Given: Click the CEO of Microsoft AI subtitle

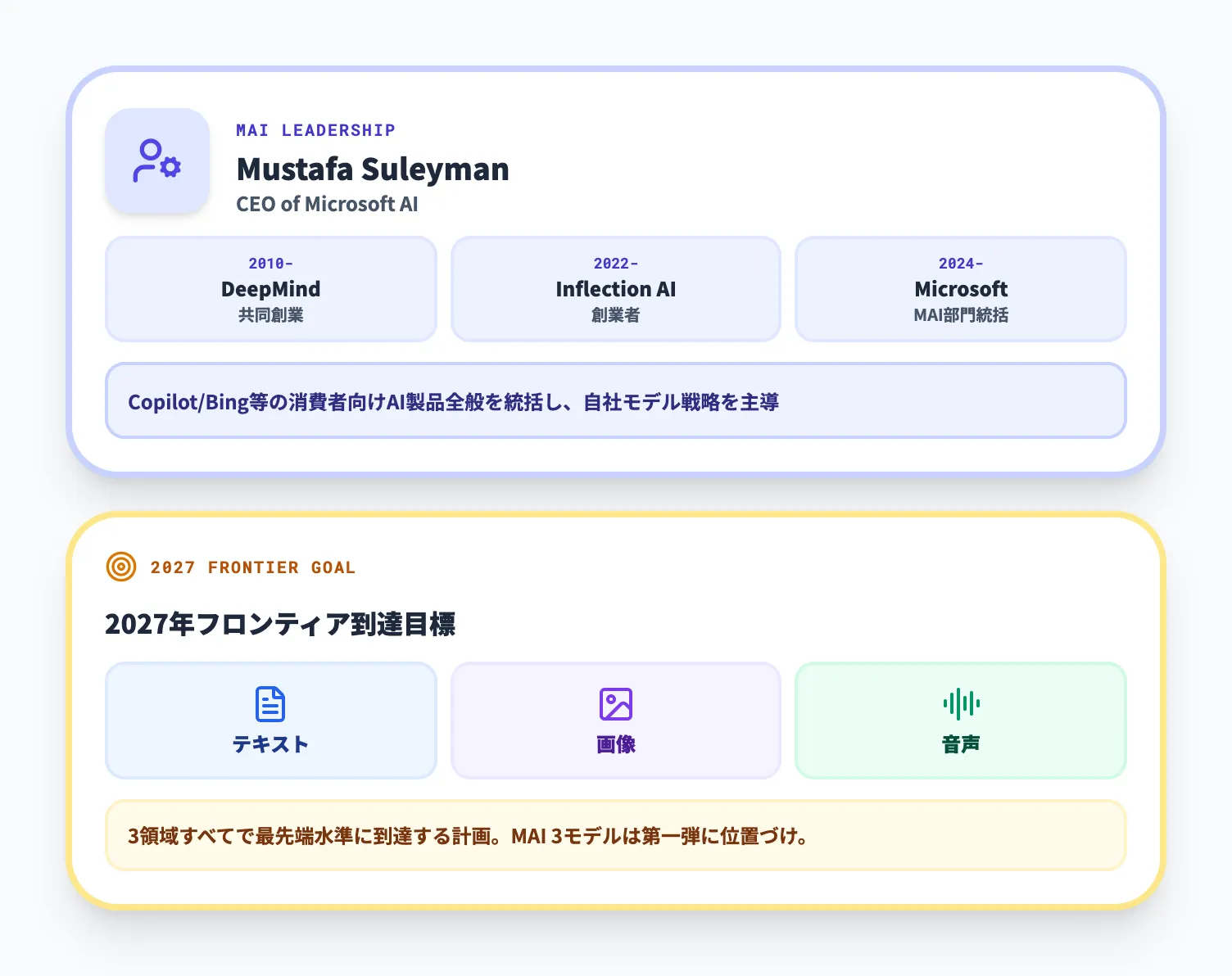Looking at the screenshot, I should click(x=327, y=205).
